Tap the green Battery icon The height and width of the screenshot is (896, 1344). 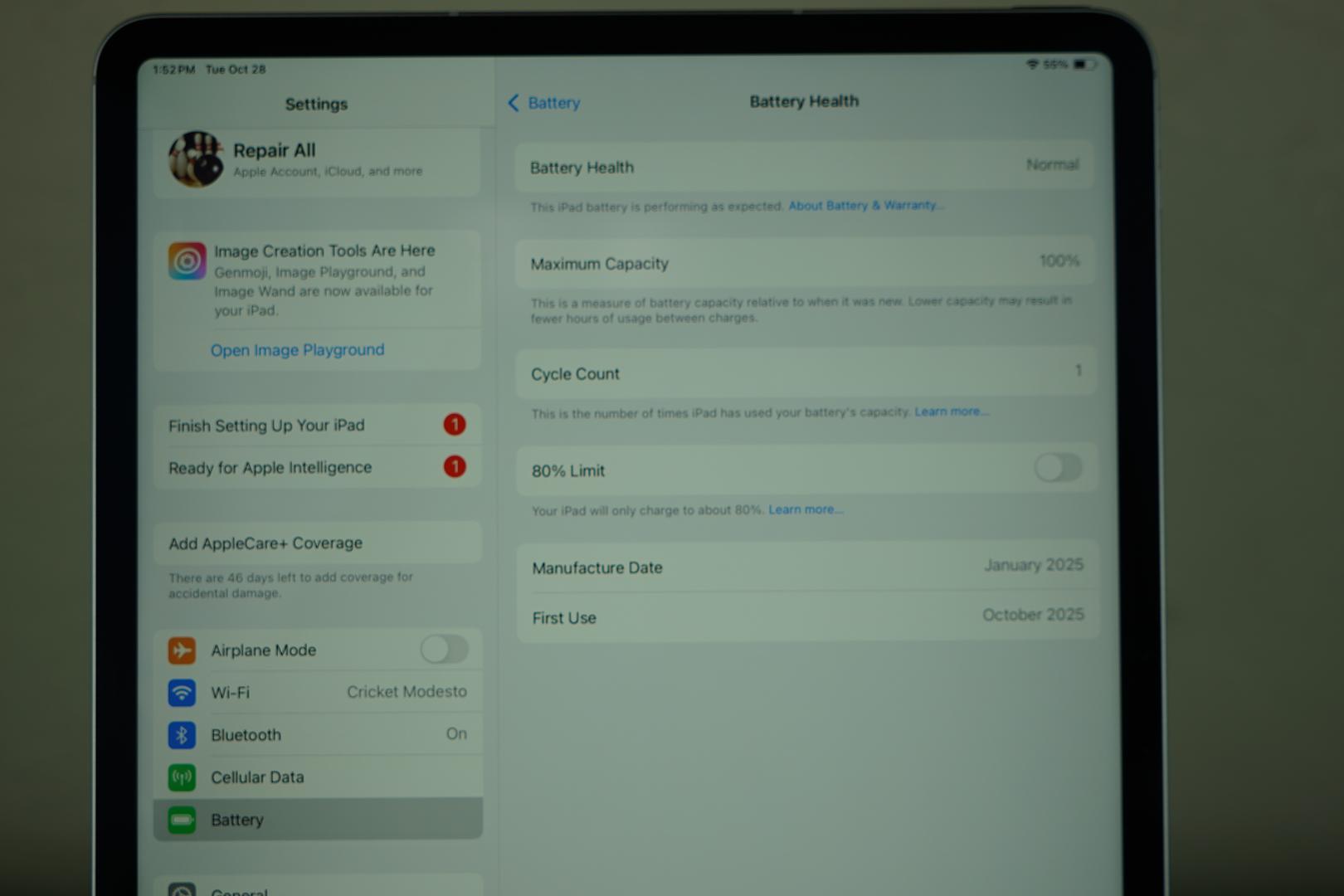click(182, 821)
